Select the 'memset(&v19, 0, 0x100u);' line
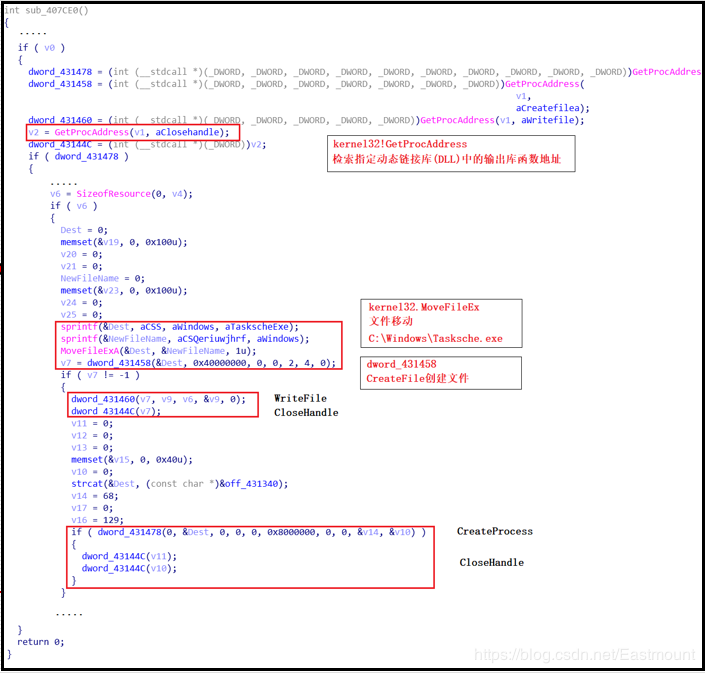 (x=124, y=242)
